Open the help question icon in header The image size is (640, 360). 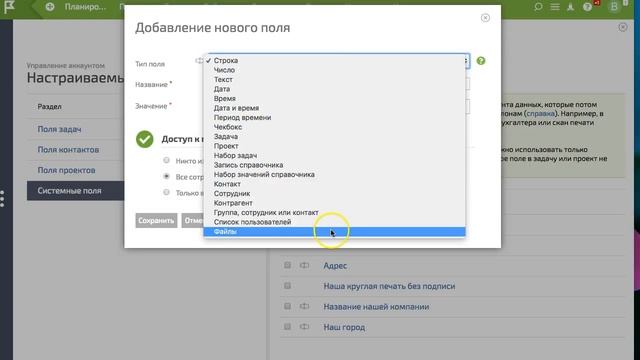[587, 7]
